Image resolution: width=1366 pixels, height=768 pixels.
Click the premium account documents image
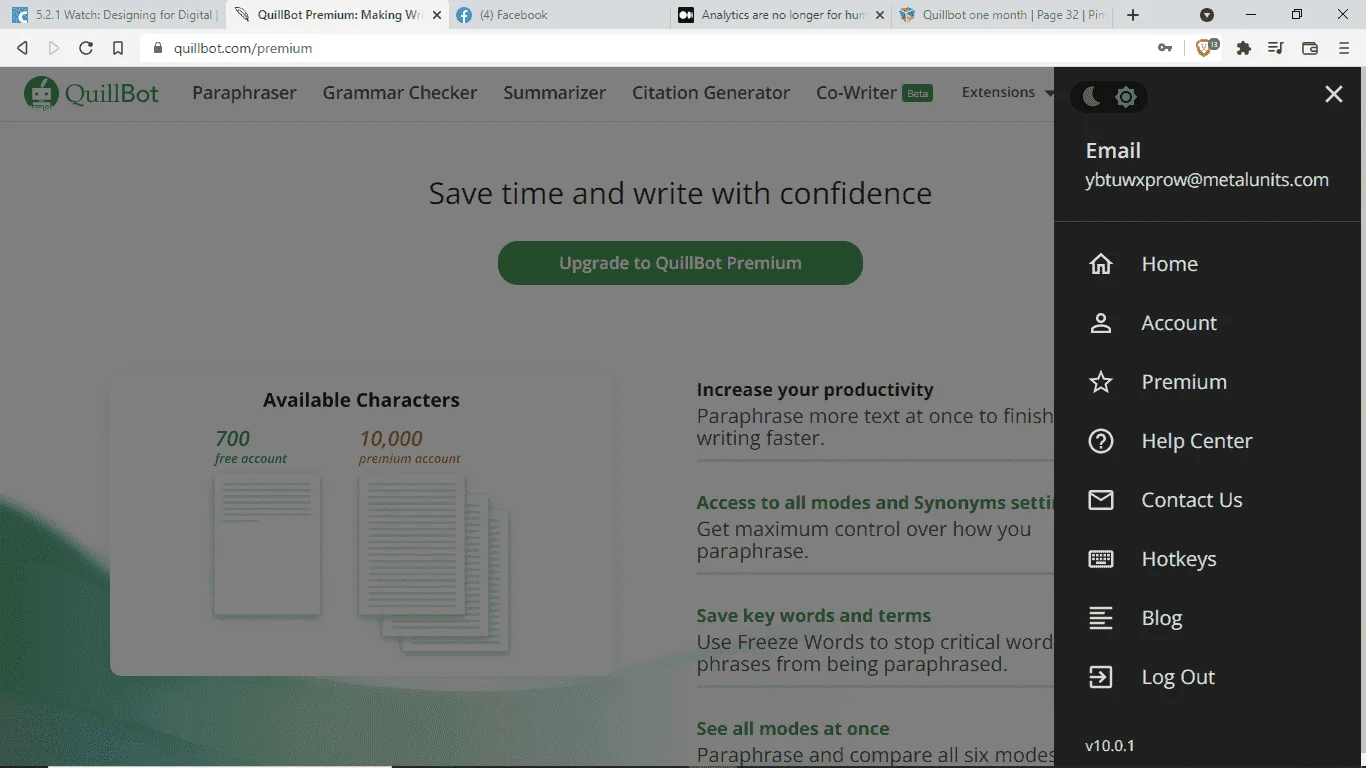434,565
